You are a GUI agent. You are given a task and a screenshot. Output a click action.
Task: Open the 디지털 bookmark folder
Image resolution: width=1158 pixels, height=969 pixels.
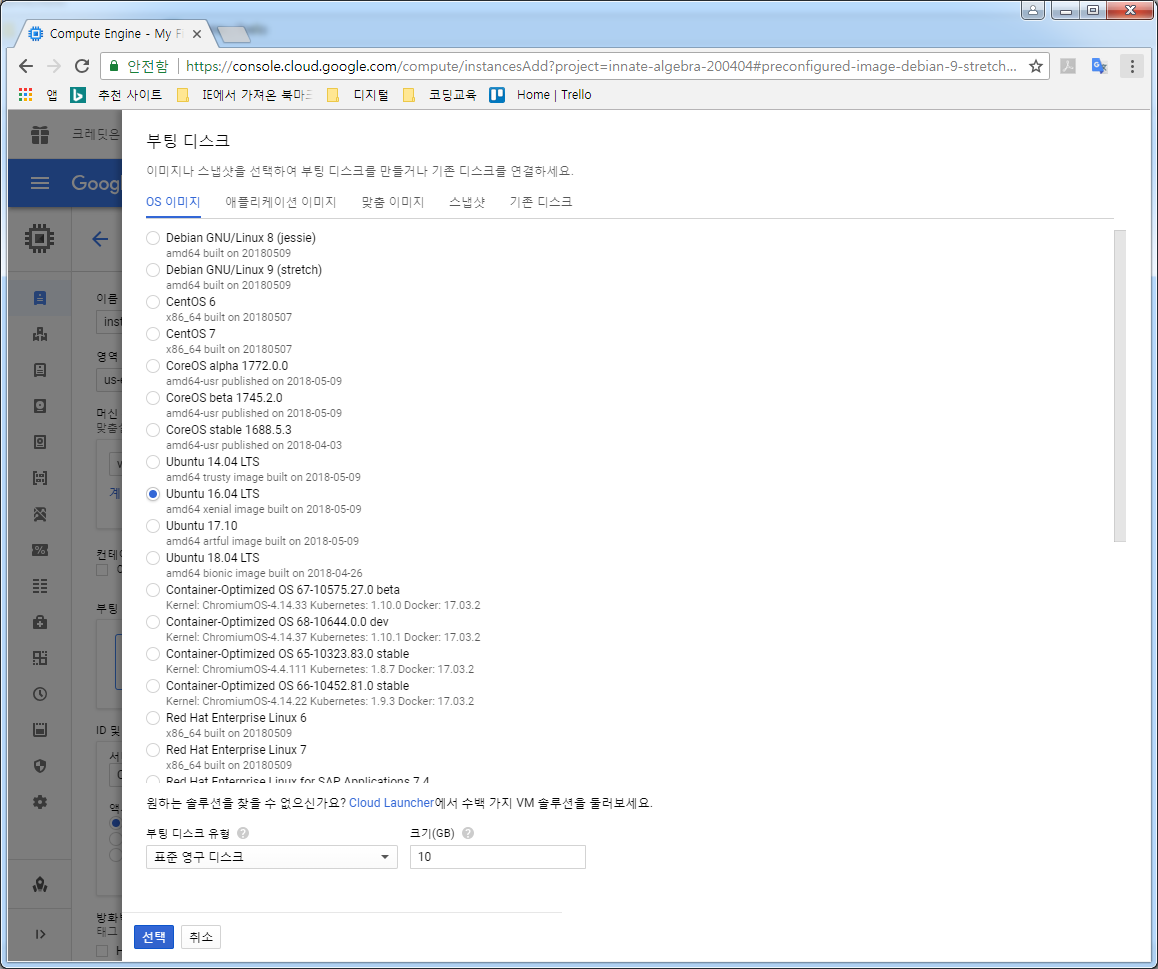(x=357, y=95)
